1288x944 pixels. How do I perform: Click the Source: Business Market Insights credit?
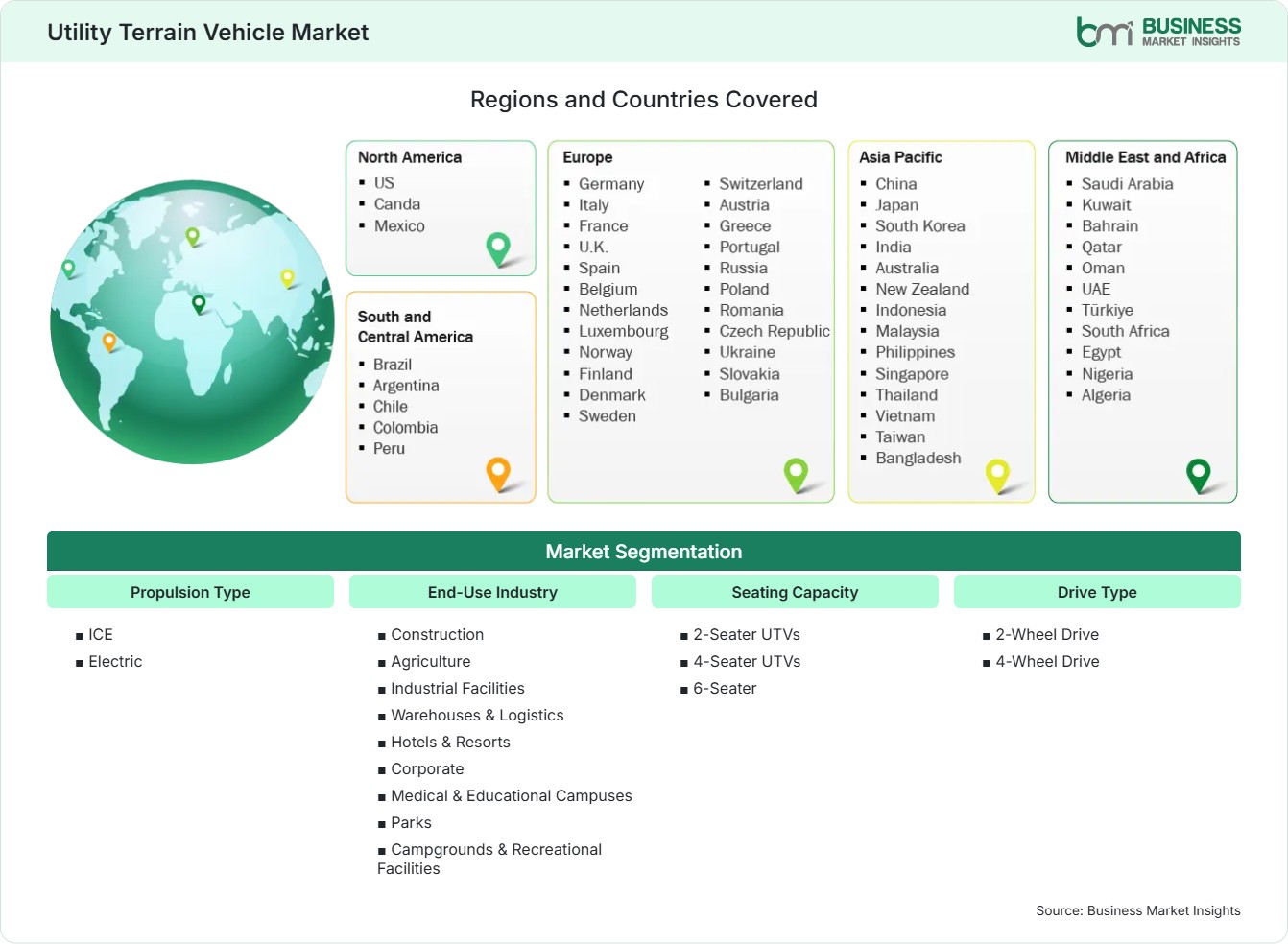[x=1138, y=911]
